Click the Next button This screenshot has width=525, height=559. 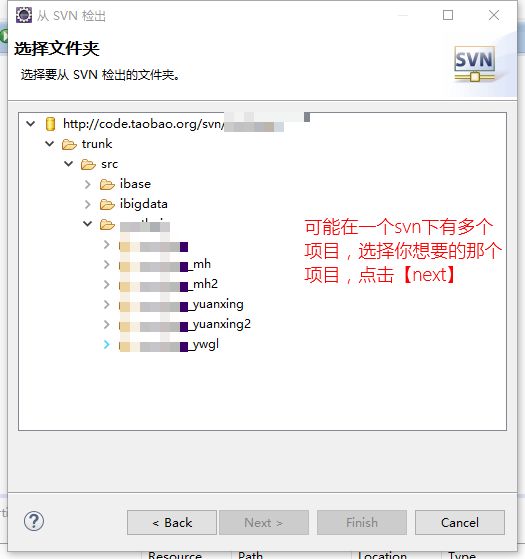coord(264,522)
